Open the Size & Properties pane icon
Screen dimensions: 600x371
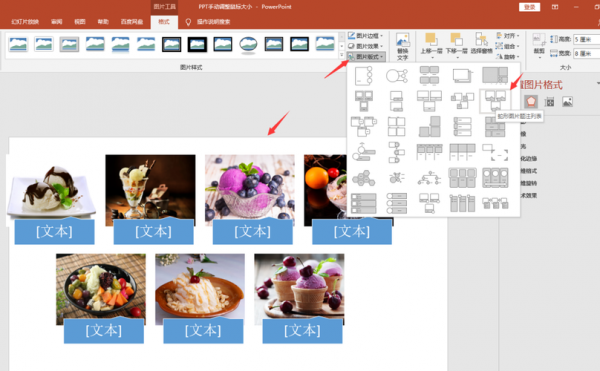coord(549,102)
